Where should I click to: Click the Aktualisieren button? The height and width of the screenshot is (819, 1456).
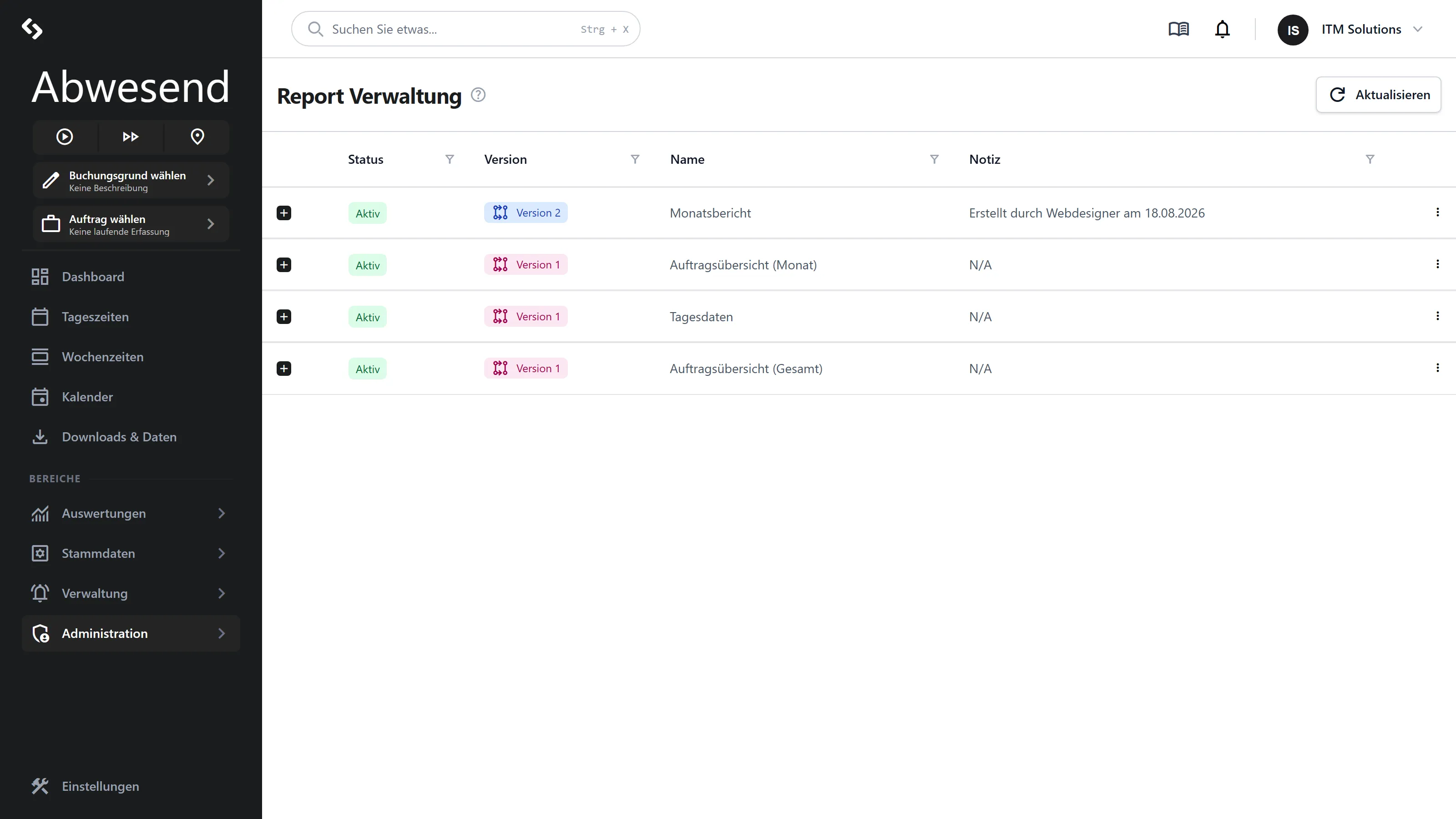[x=1378, y=95]
